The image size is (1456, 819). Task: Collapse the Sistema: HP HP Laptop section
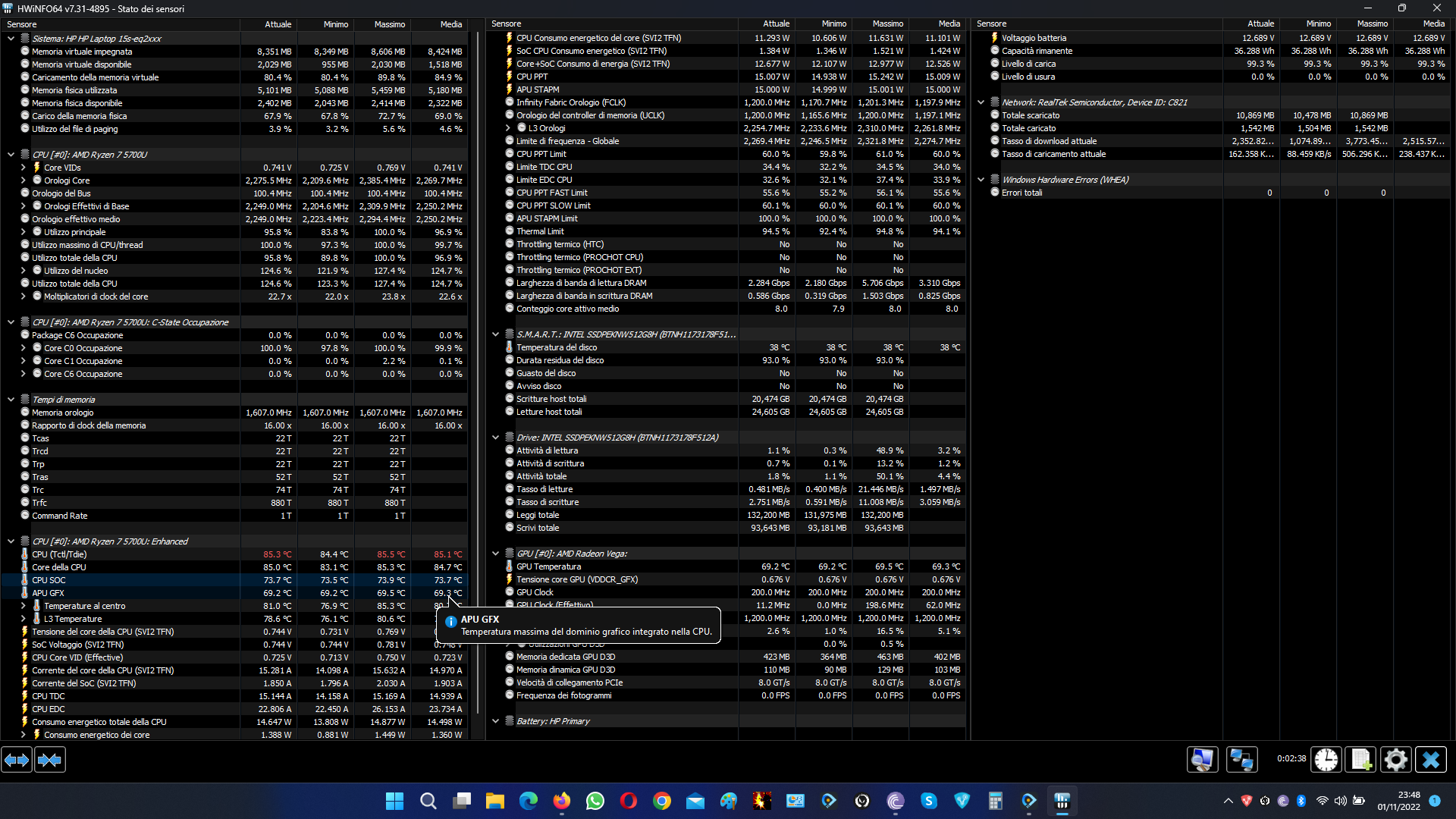point(11,39)
